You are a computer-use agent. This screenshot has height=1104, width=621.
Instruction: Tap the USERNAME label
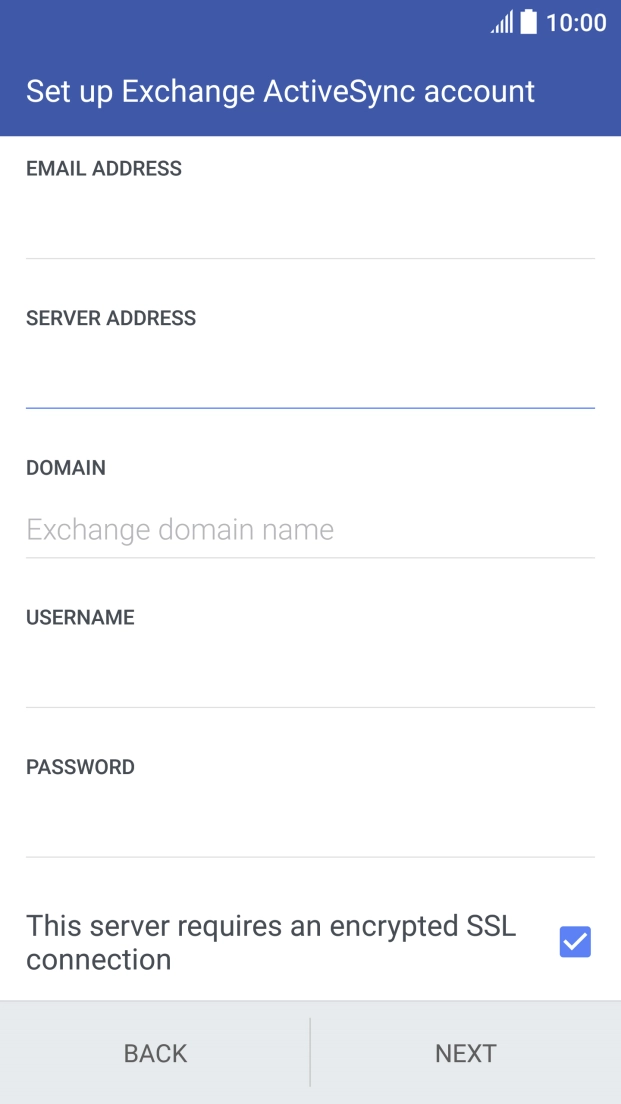(x=80, y=618)
